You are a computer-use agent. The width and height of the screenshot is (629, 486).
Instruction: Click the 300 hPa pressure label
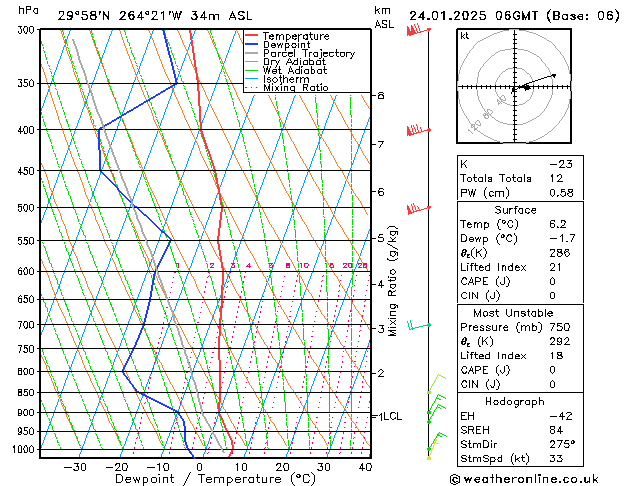point(28,30)
